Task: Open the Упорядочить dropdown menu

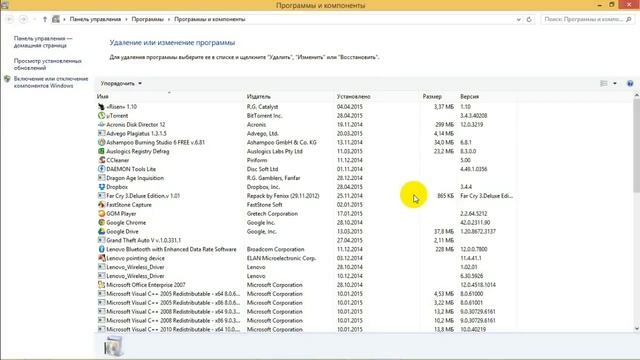Action: pos(121,83)
